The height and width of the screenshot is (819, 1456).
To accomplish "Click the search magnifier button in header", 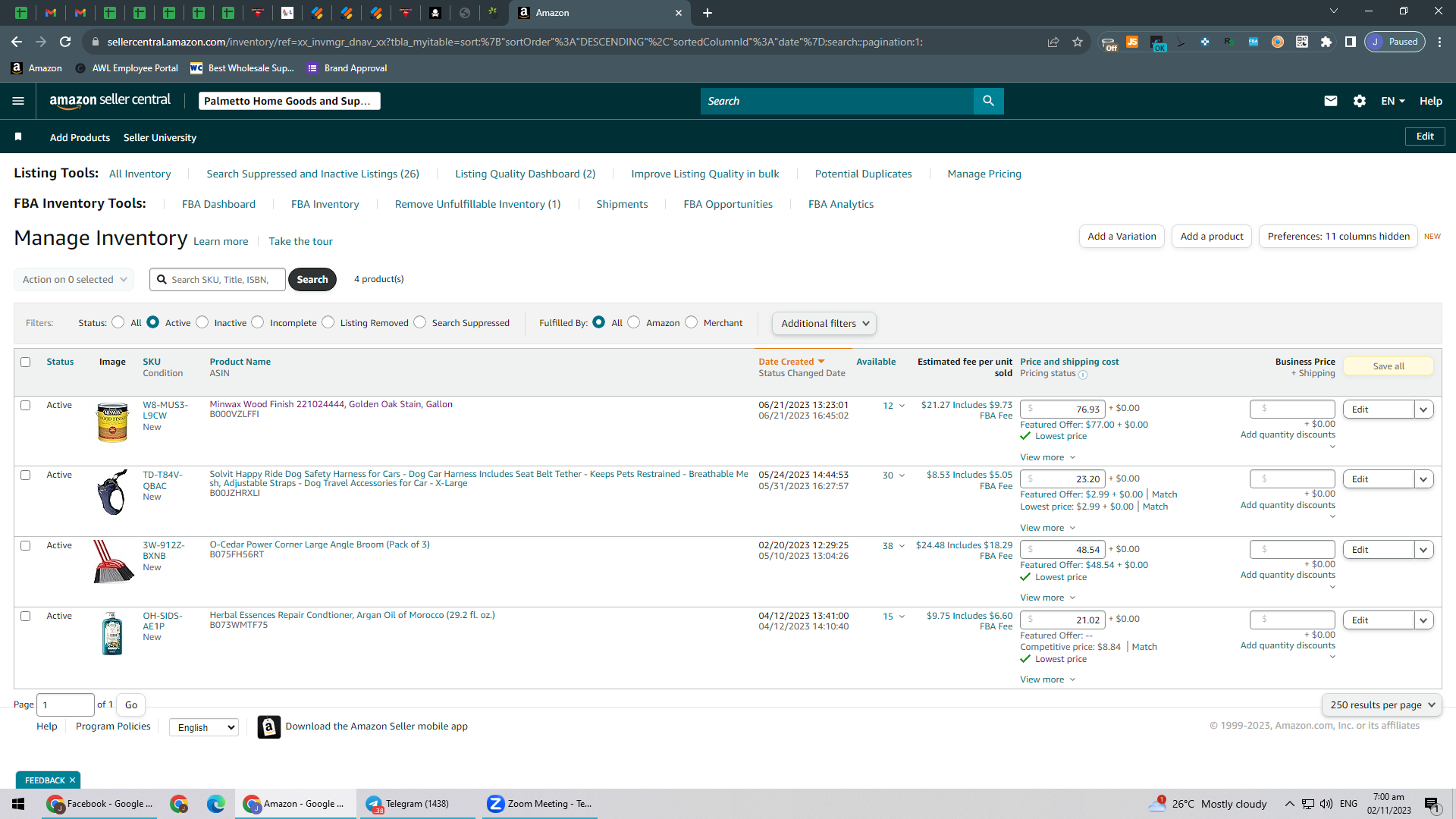I will pos(988,101).
